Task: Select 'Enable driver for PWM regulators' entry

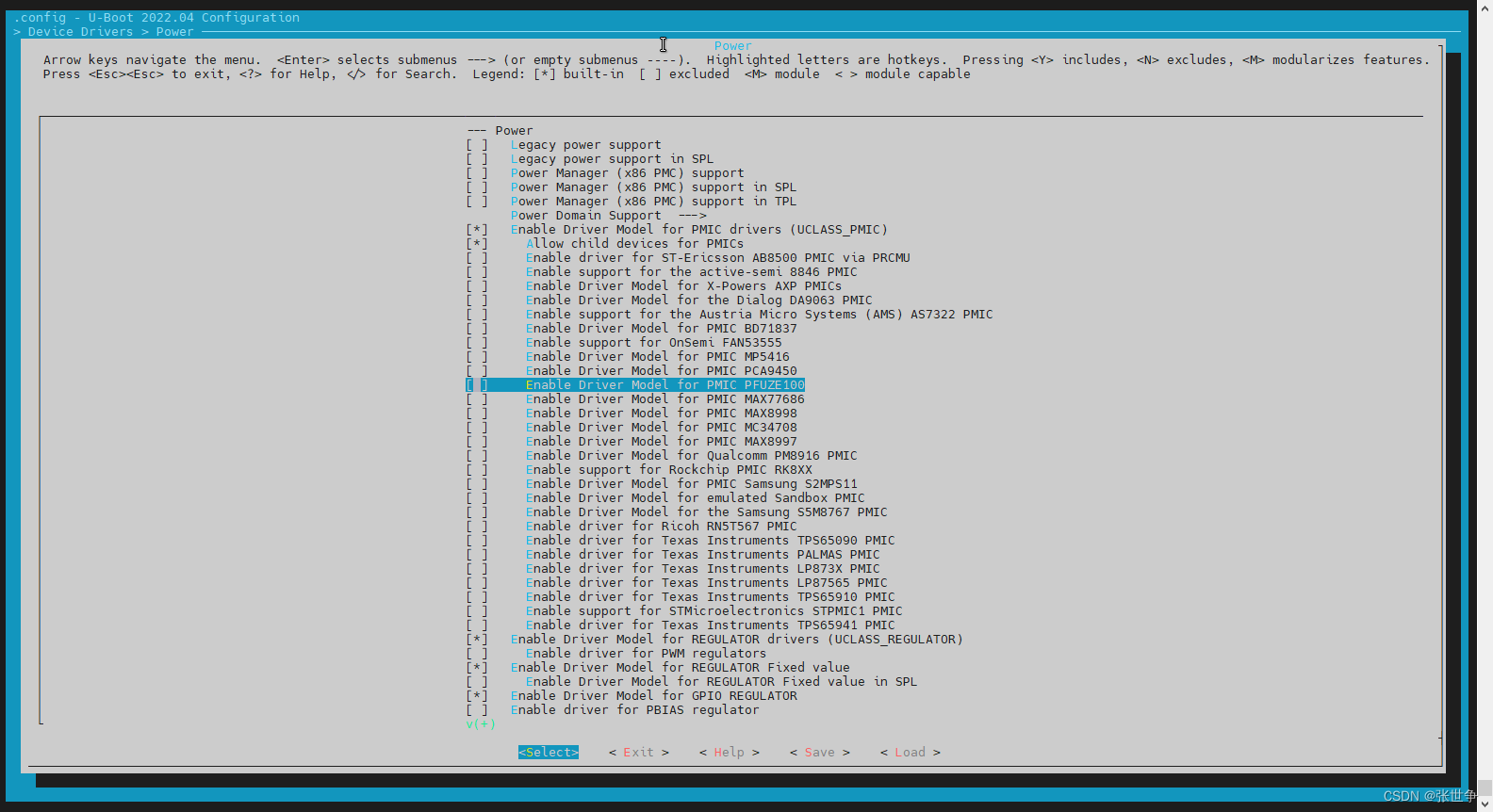Action: pos(646,654)
